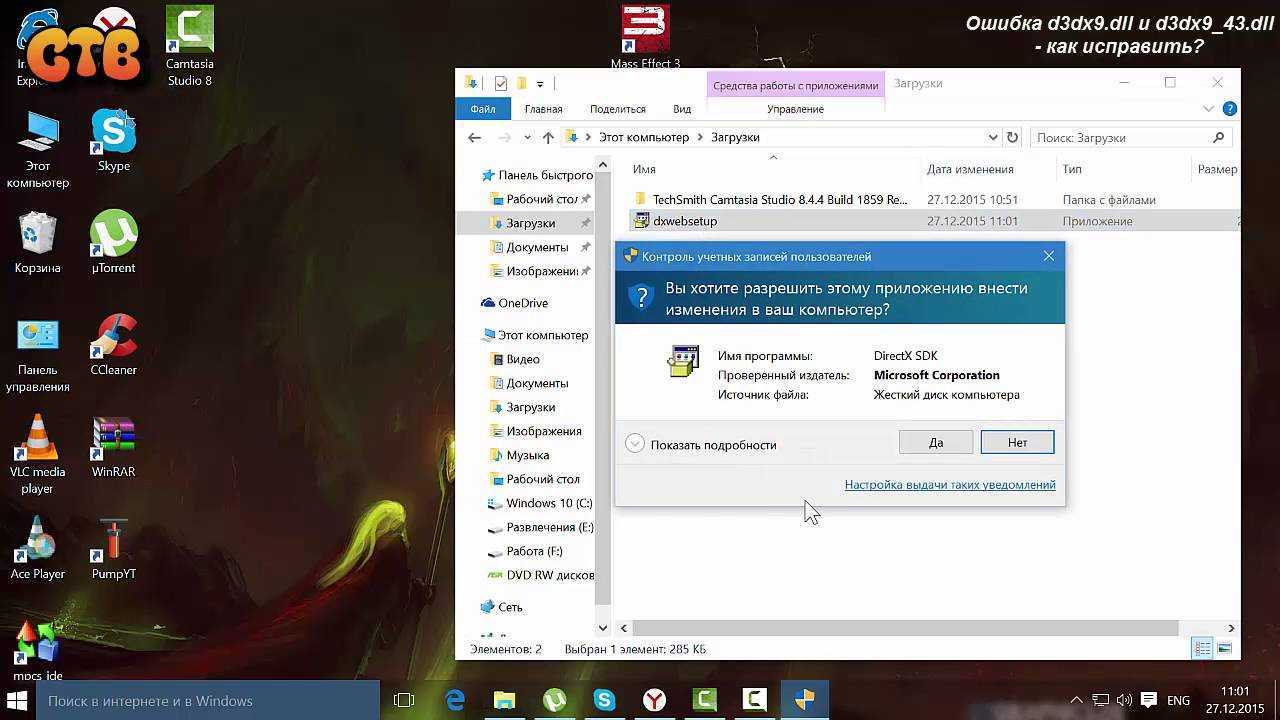The height and width of the screenshot is (720, 1280).
Task: Launch Microsoft Edge from the taskbar
Action: [x=455, y=701]
